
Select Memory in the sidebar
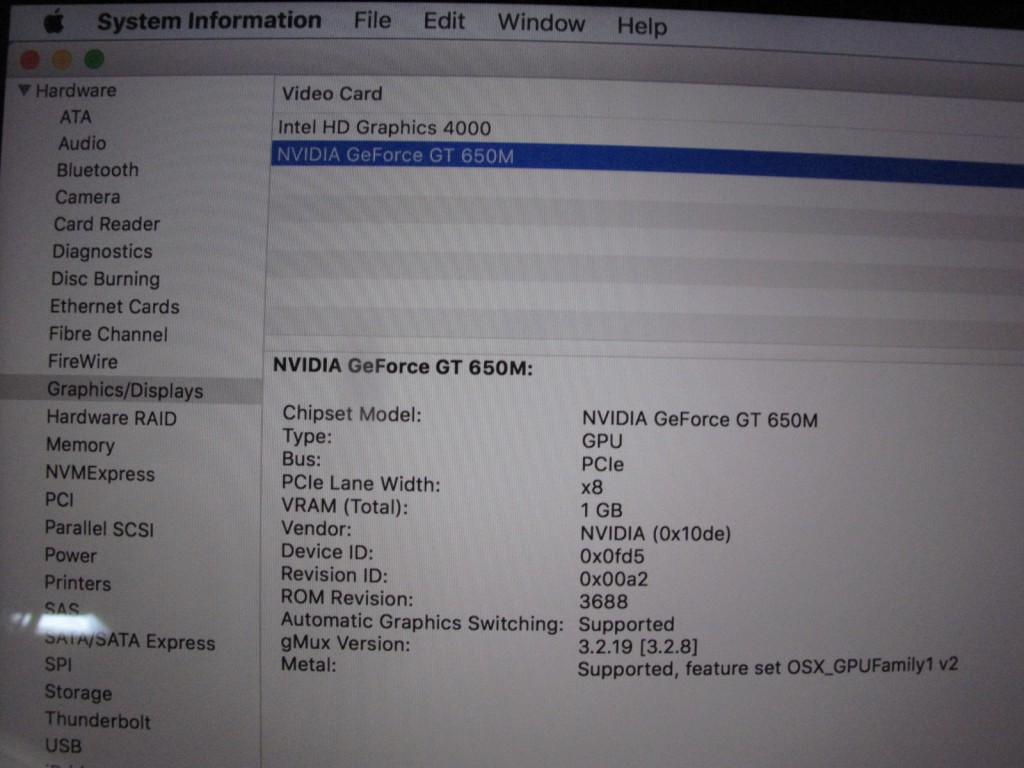pyautogui.click(x=80, y=445)
